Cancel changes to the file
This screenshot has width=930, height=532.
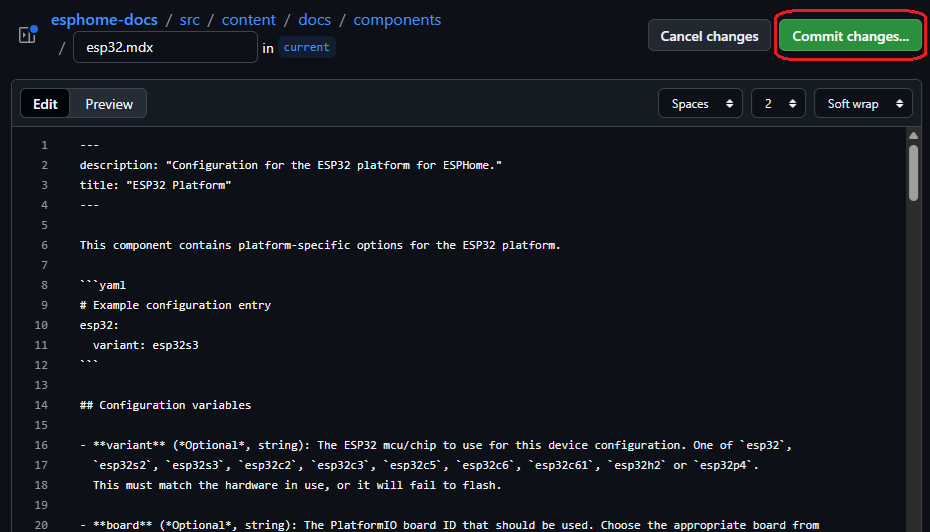709,36
